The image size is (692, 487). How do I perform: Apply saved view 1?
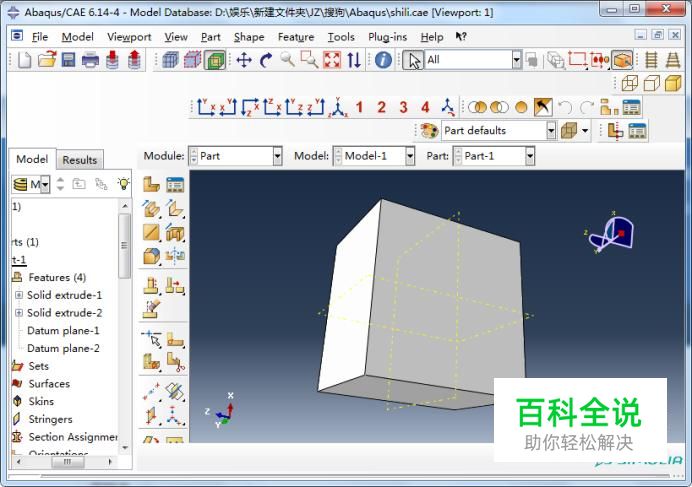click(x=359, y=107)
